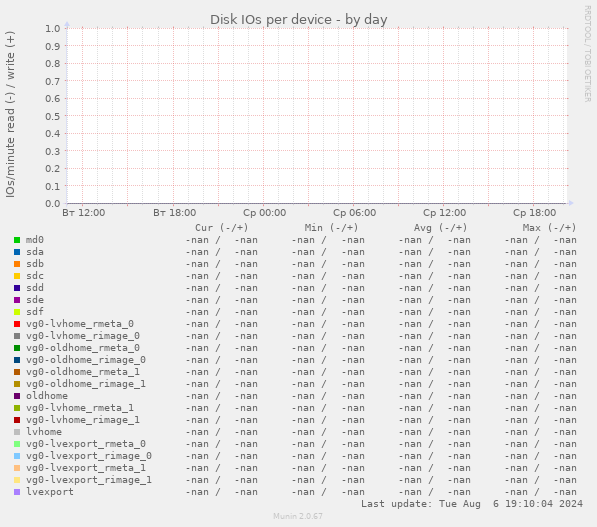Click the dark blue sdd legend swatch
Screen dimensions: 597x527
17,288
